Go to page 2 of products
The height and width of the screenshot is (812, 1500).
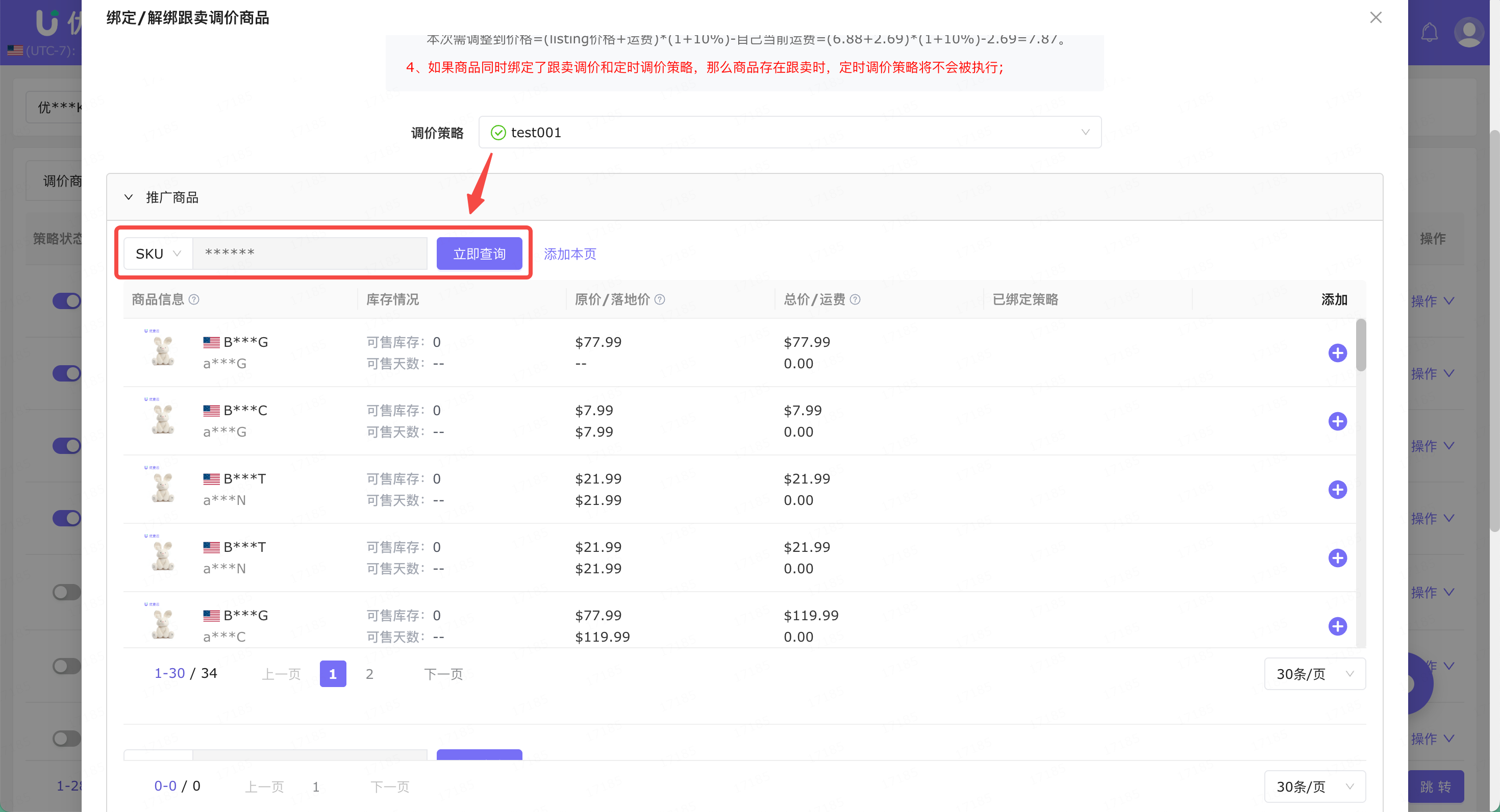(x=369, y=673)
